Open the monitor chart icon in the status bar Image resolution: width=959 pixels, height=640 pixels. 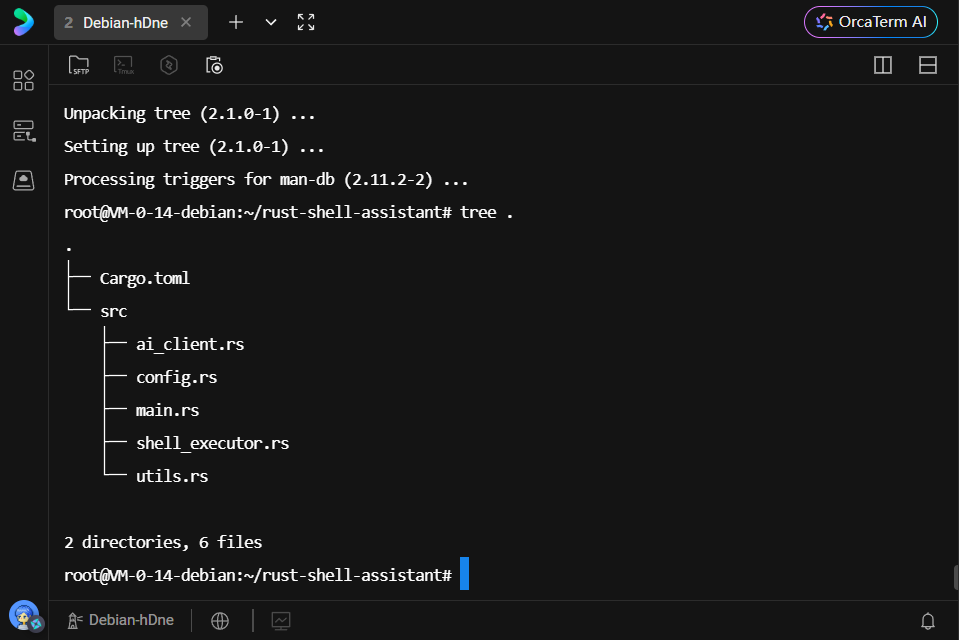[281, 621]
